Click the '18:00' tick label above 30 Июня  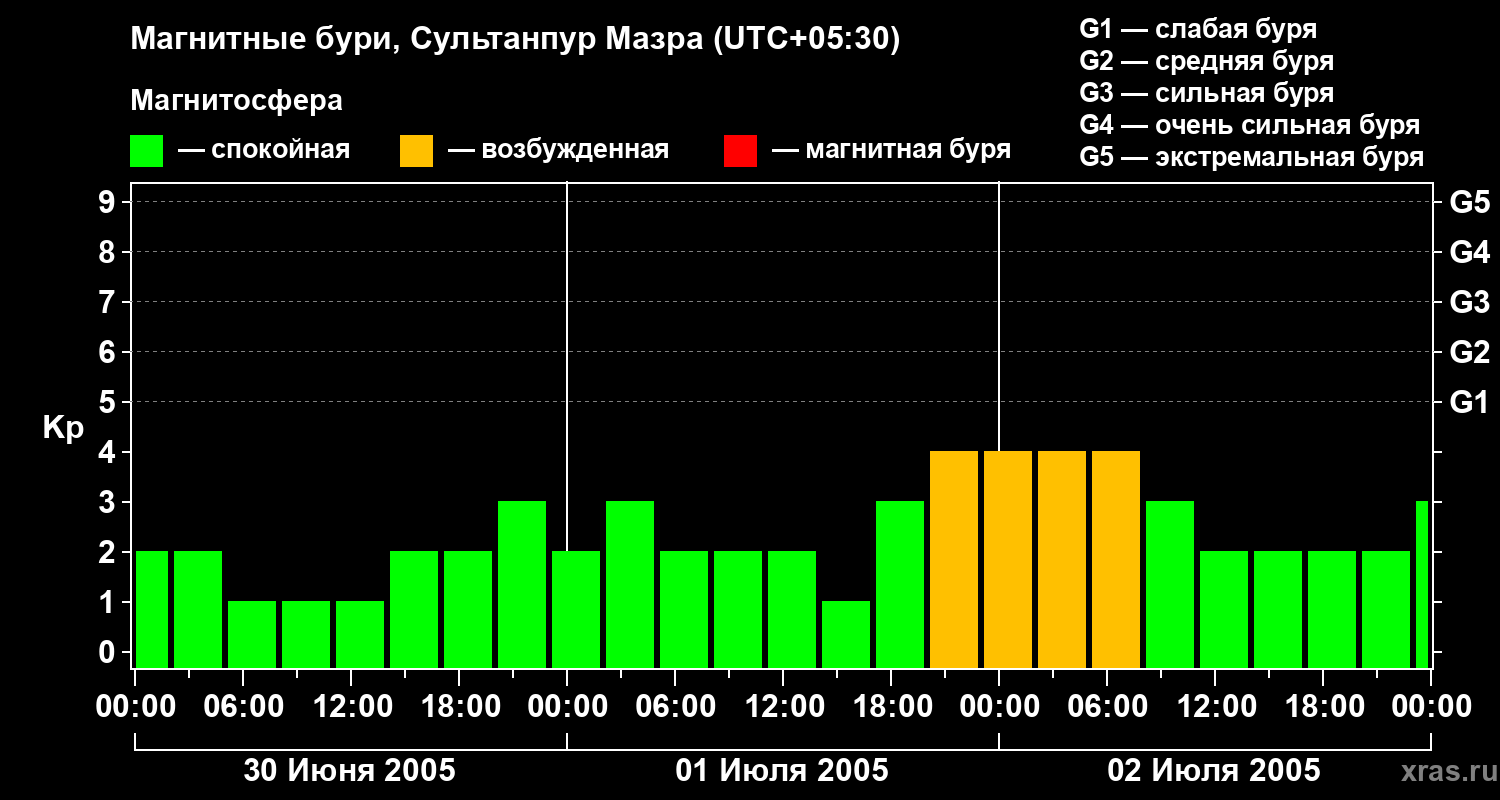pos(459,707)
